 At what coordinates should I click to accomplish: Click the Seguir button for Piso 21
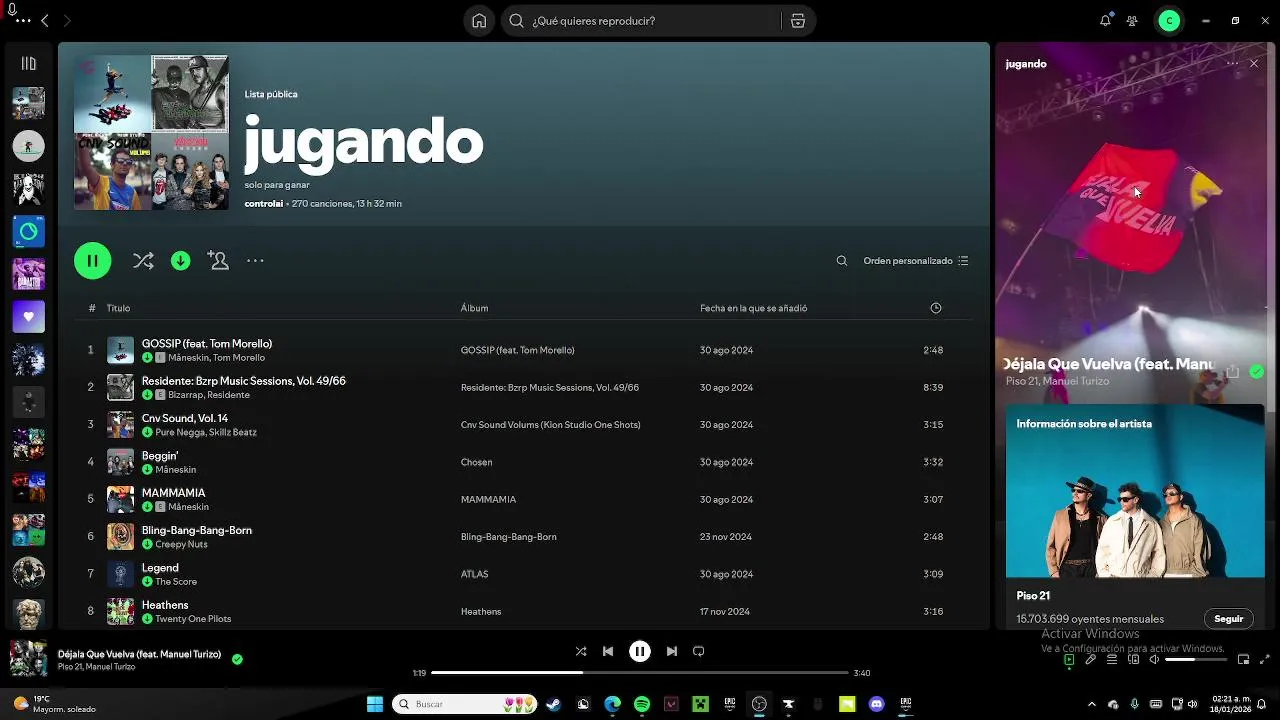point(1229,619)
